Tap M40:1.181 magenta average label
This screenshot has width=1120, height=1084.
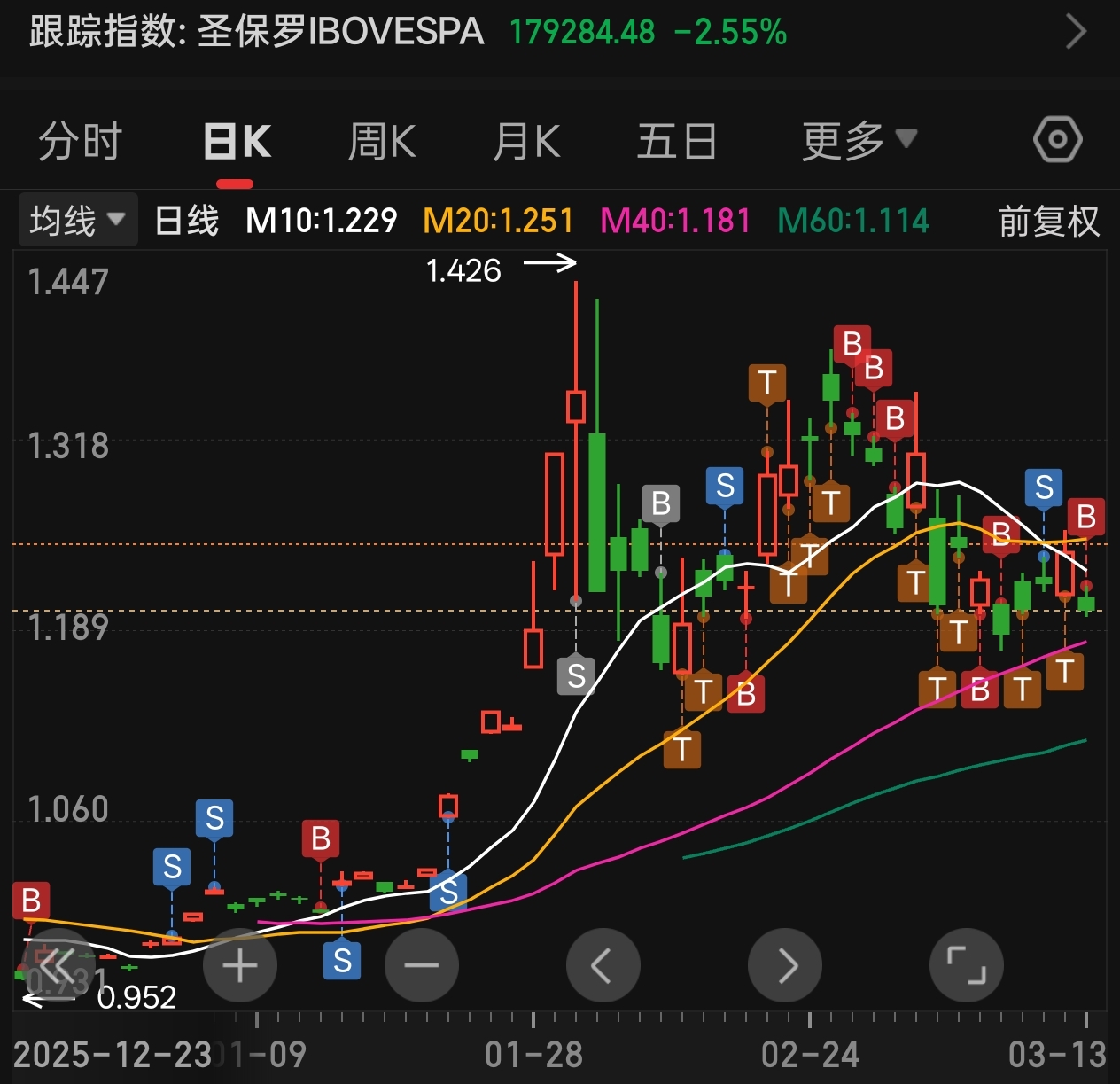click(675, 221)
